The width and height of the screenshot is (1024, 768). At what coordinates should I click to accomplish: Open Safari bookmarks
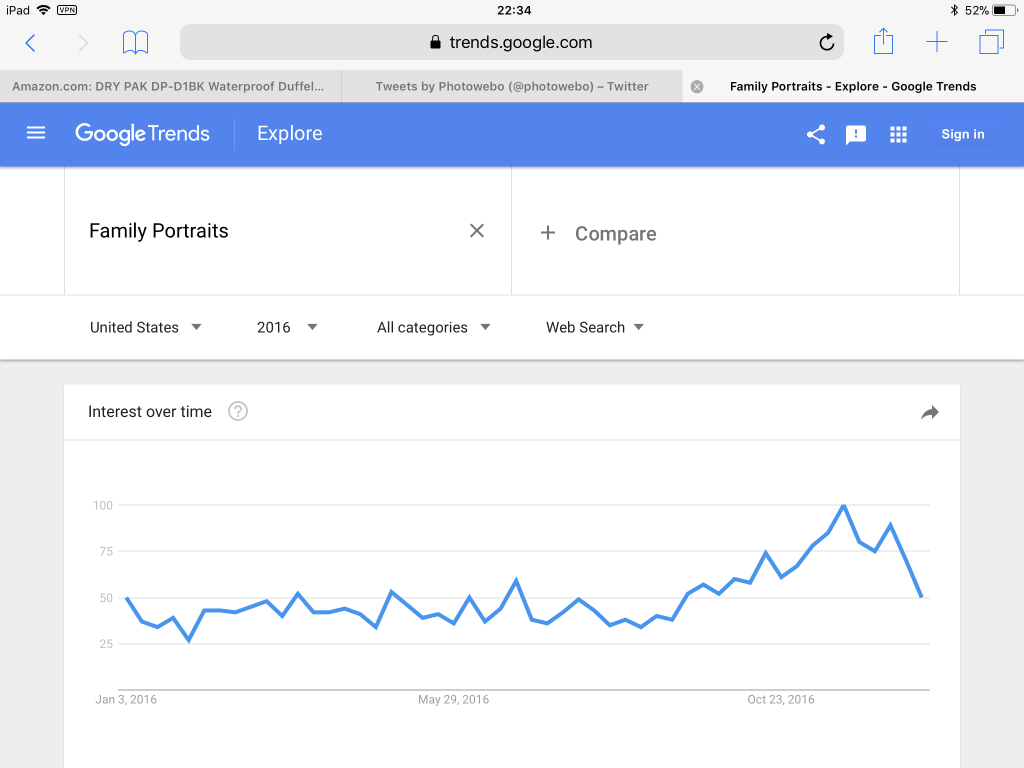coord(135,42)
